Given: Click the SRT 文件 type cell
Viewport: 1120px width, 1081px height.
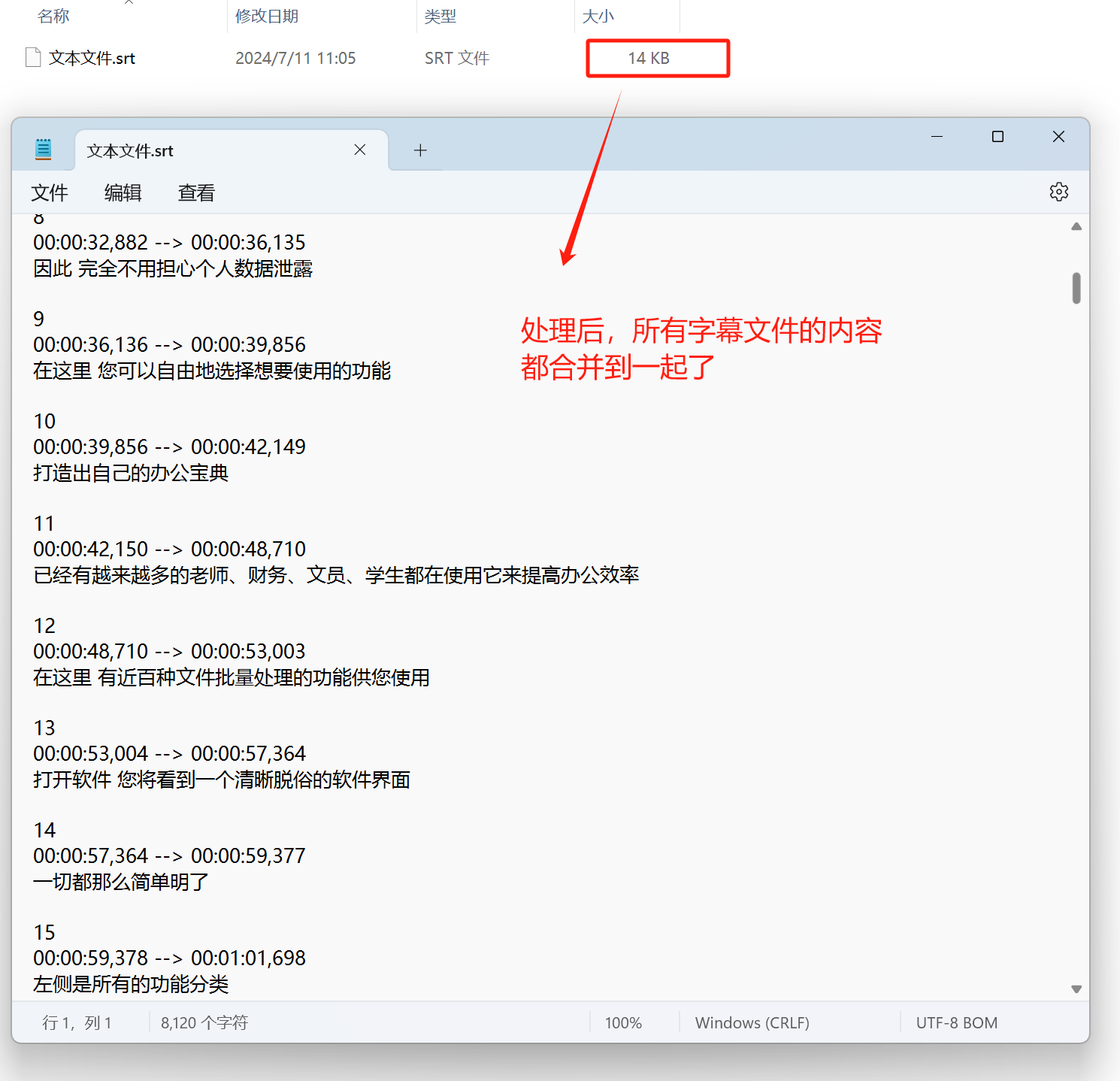Looking at the screenshot, I should tap(457, 59).
